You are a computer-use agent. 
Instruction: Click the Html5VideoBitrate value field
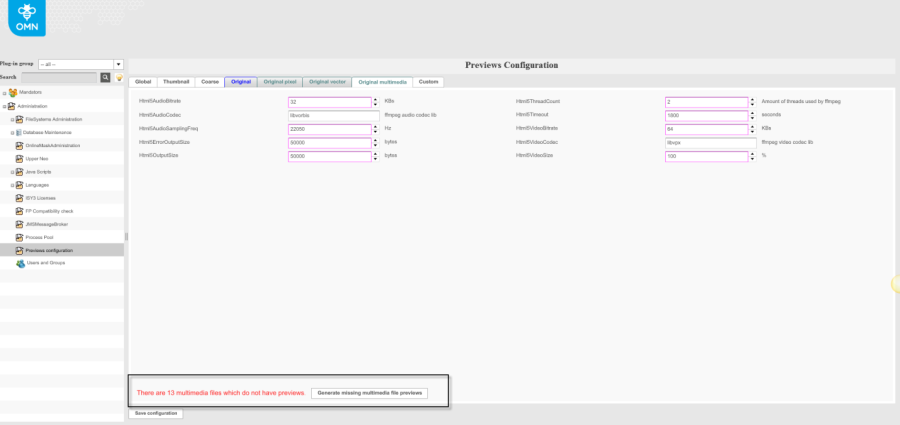(707, 129)
